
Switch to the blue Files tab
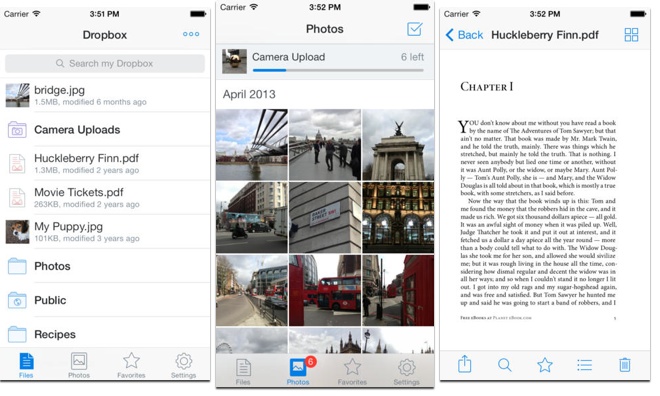(26, 365)
